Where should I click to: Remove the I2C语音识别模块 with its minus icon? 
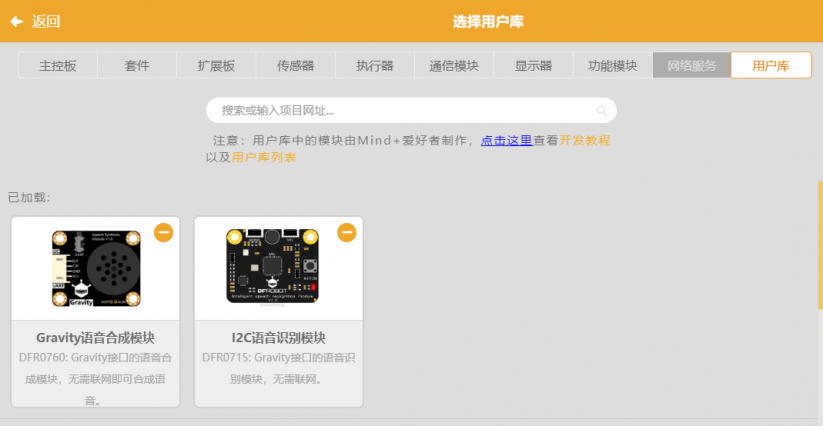point(346,232)
